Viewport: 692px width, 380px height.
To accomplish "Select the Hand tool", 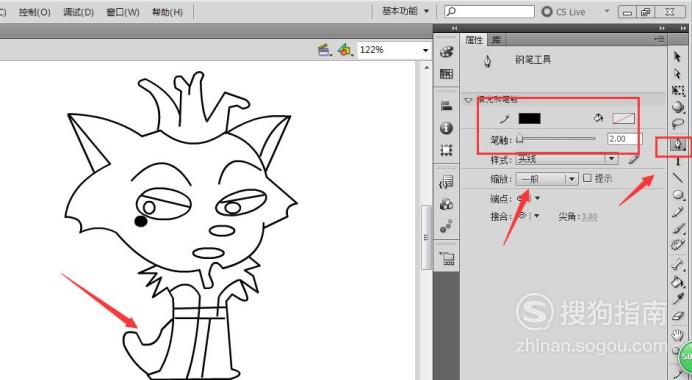I will [x=678, y=335].
